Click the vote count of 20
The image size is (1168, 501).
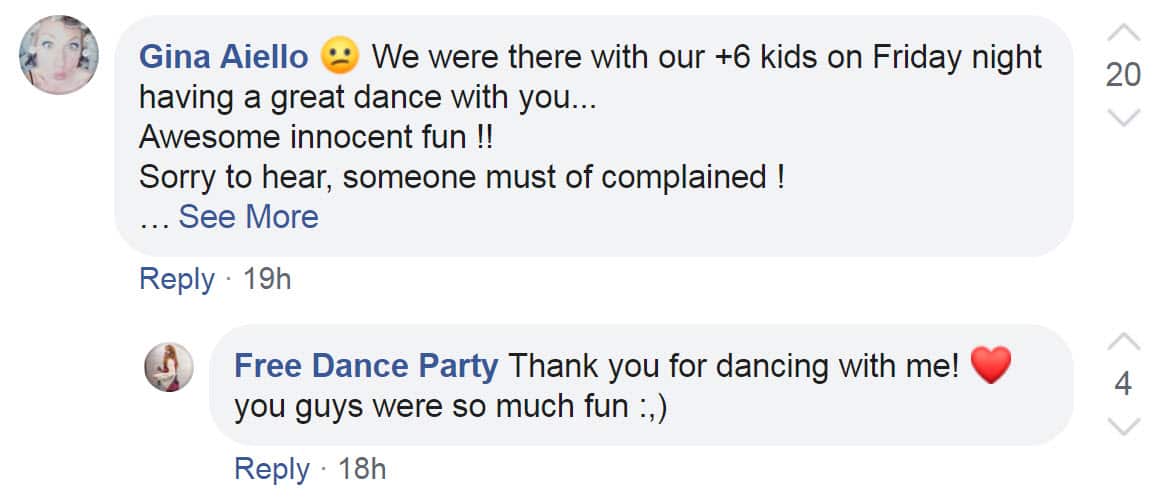(1124, 75)
